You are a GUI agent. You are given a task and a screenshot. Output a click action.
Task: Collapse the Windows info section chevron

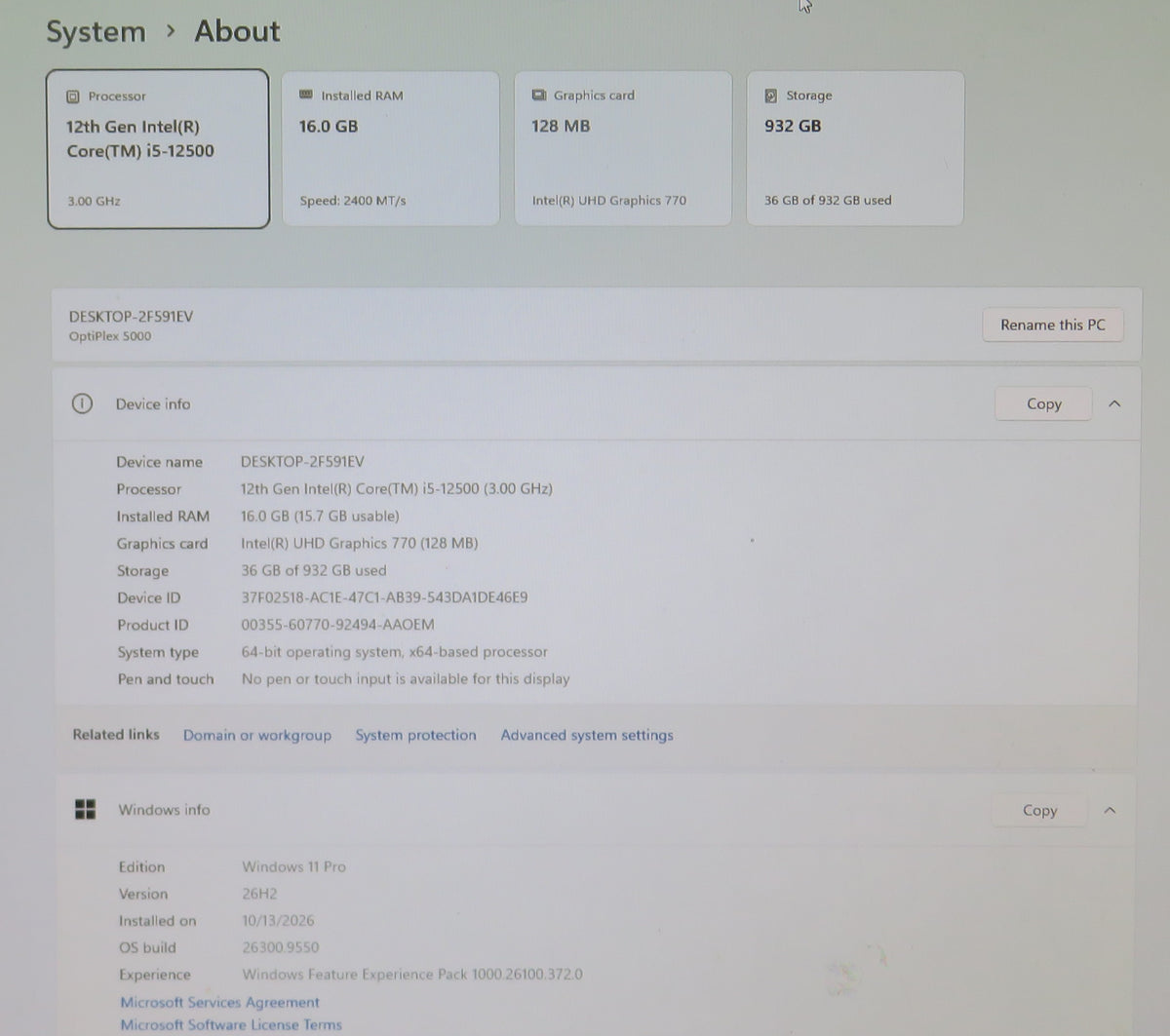[1110, 810]
